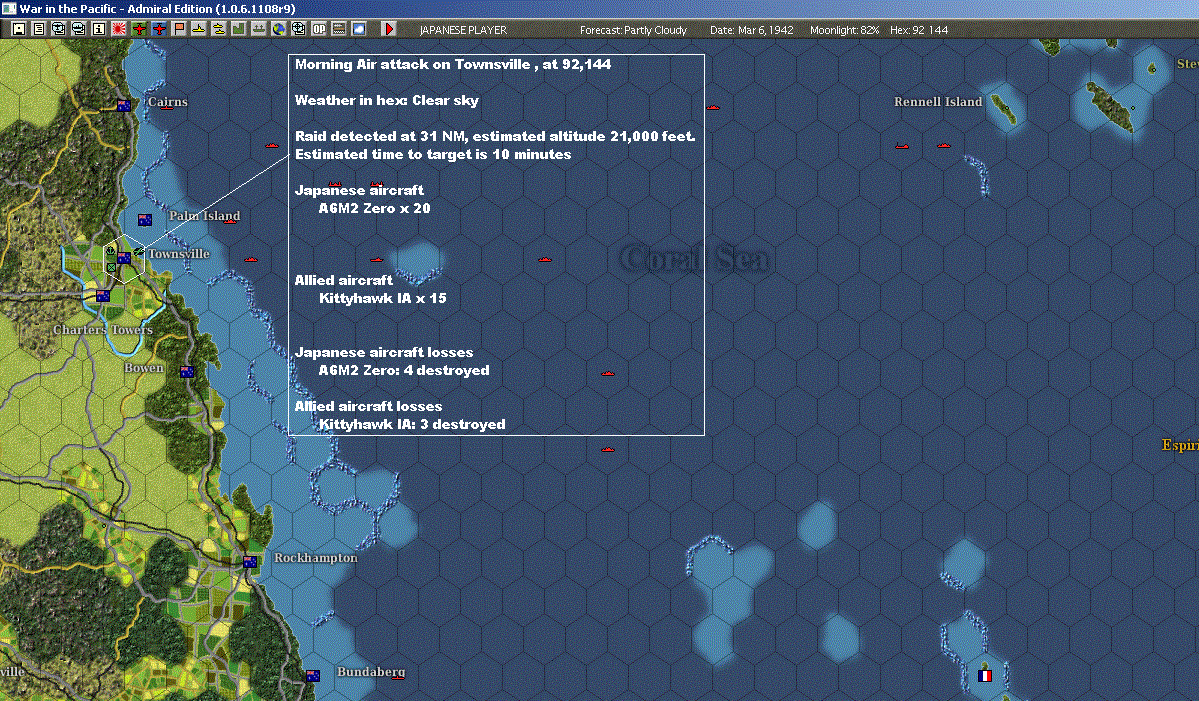Click the Bundaberg map label
This screenshot has height=701, width=1199.
click(371, 672)
